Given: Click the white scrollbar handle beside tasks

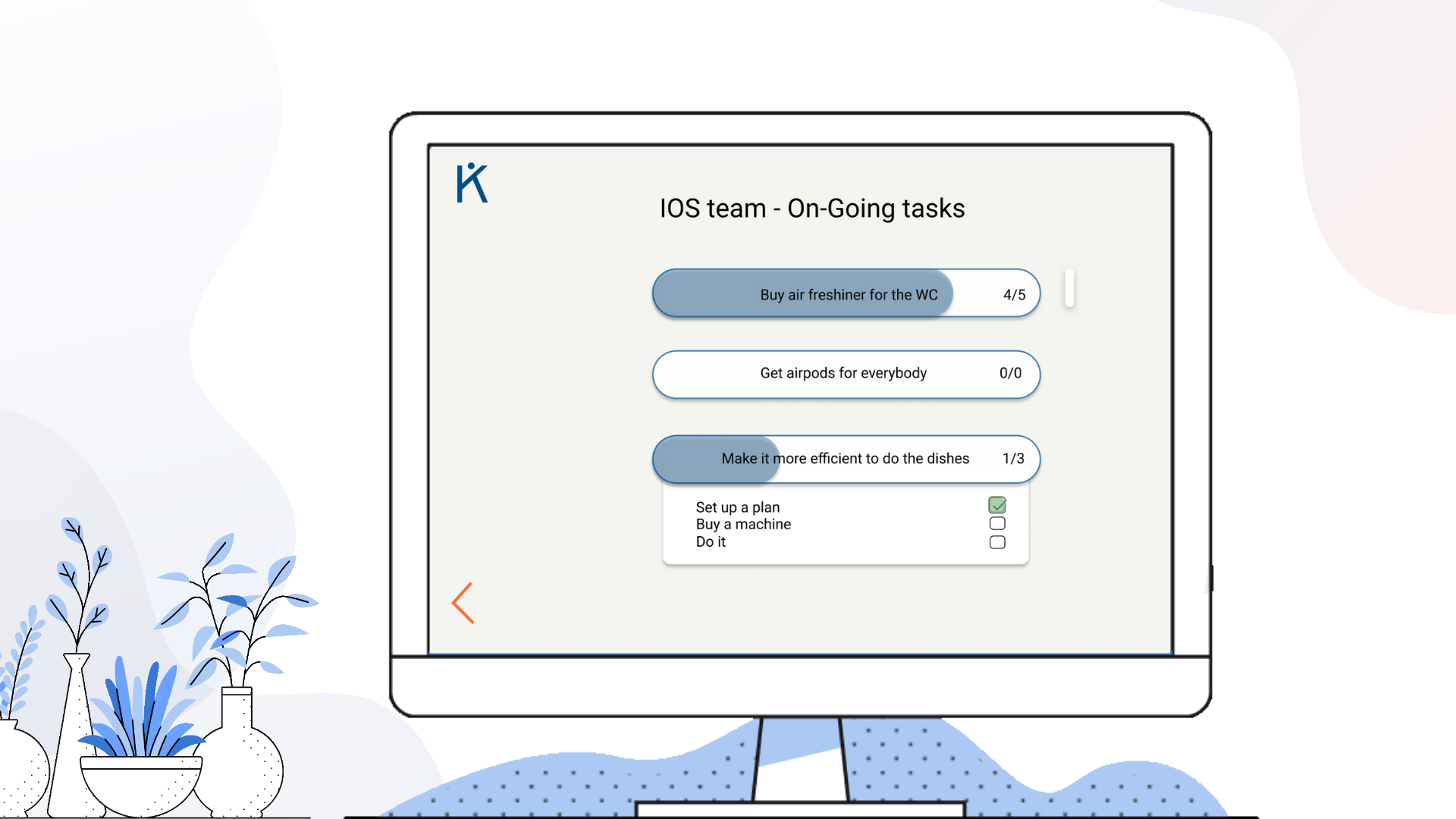Looking at the screenshot, I should [x=1069, y=288].
